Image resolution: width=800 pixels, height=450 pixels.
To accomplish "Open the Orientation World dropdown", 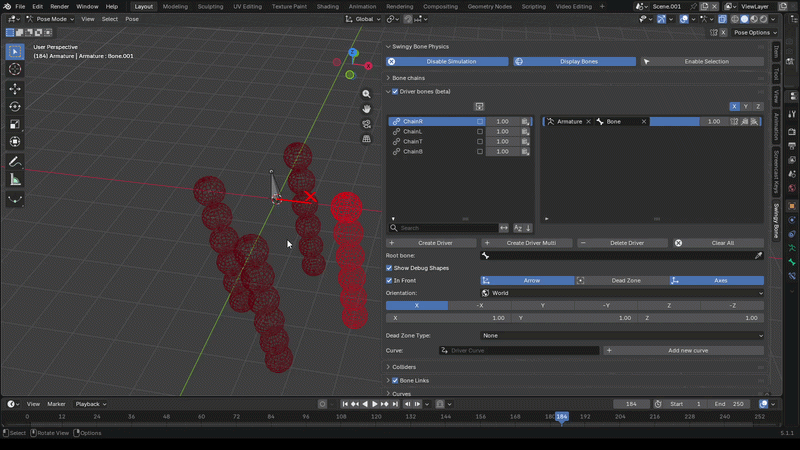I will [622, 293].
